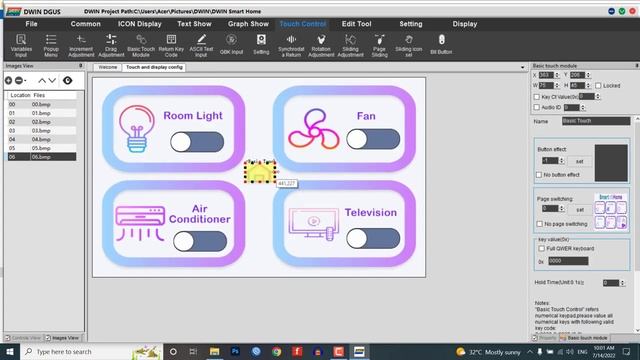This screenshot has height=360, width=640.
Task: Select the Bit Button tool
Action: 441,44
